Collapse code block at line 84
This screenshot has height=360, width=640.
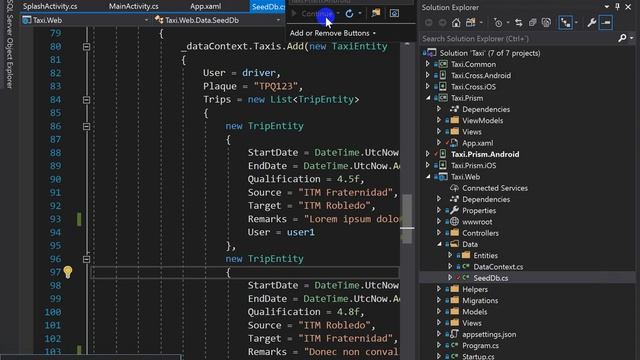[86, 100]
